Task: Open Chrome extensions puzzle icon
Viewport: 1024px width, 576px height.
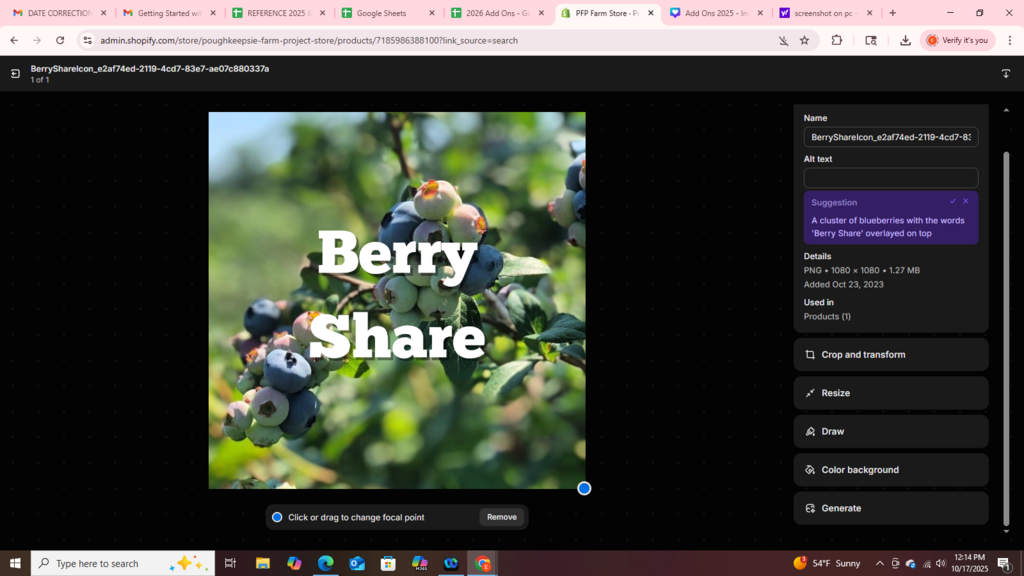Action: click(x=837, y=40)
